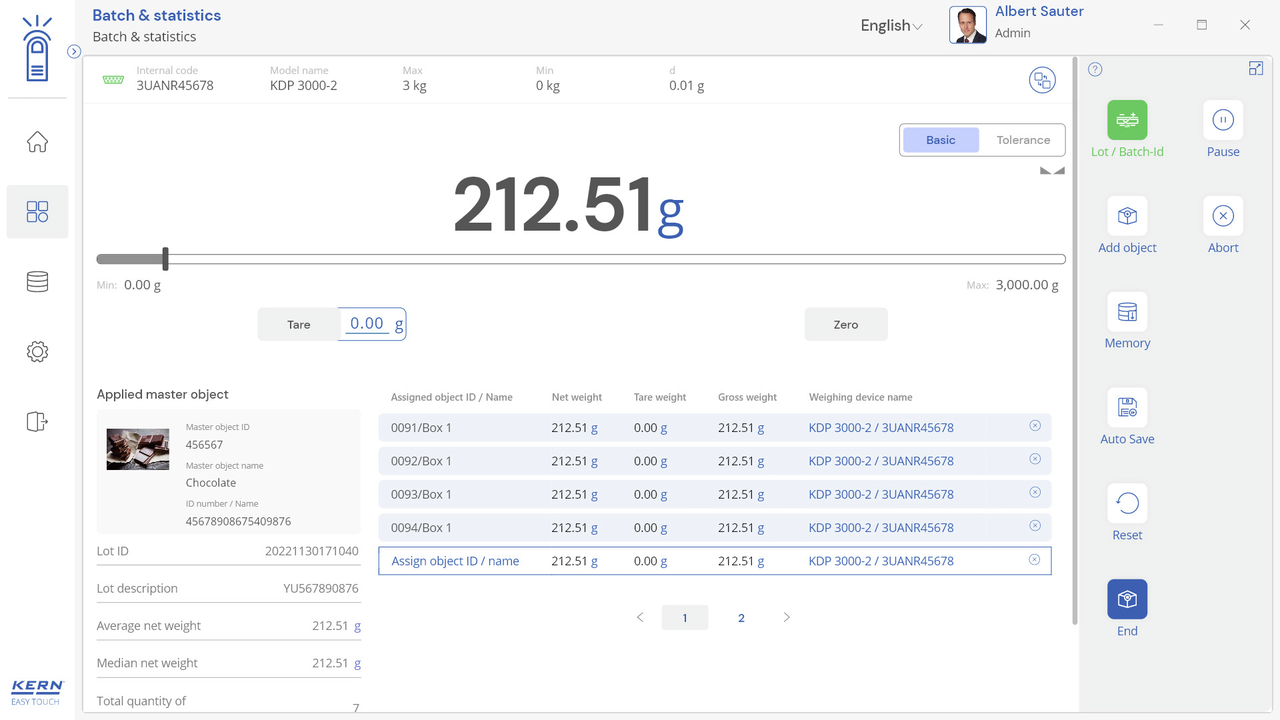
Task: Switch display mode to Tolerance
Action: tap(1022, 140)
